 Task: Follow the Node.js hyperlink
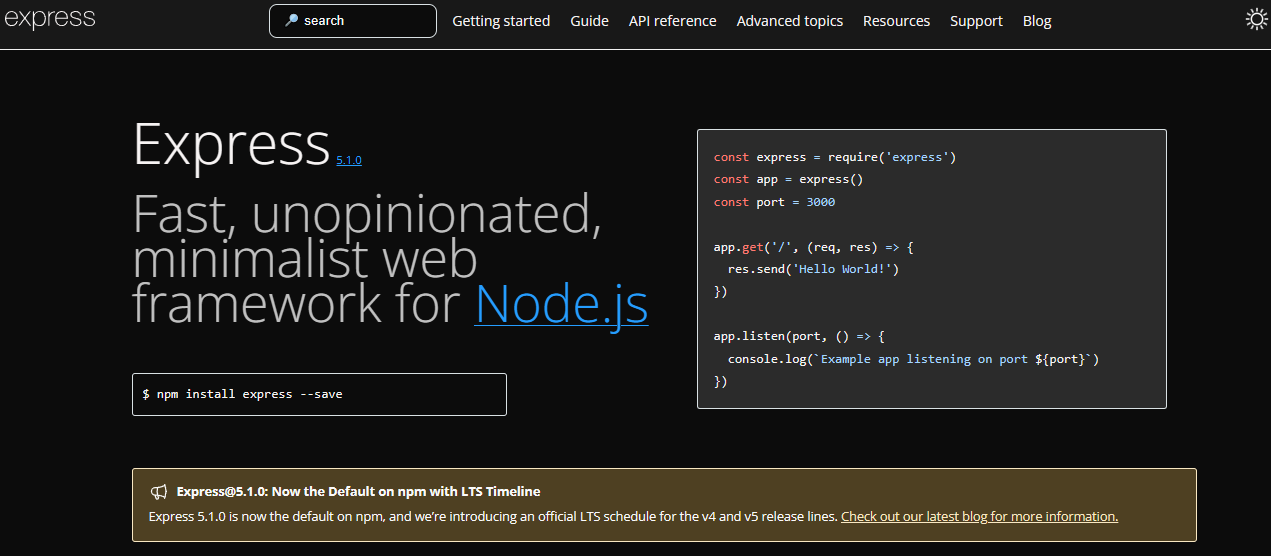point(561,303)
